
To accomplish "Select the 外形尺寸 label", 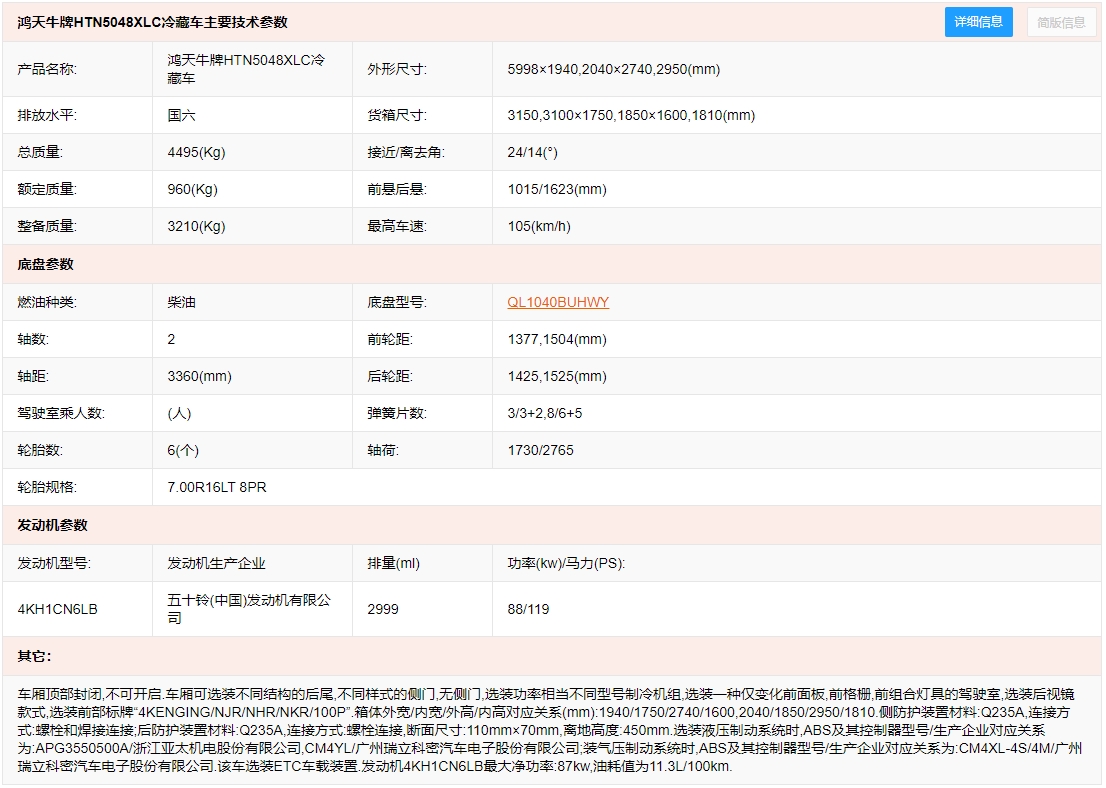I will point(396,69).
